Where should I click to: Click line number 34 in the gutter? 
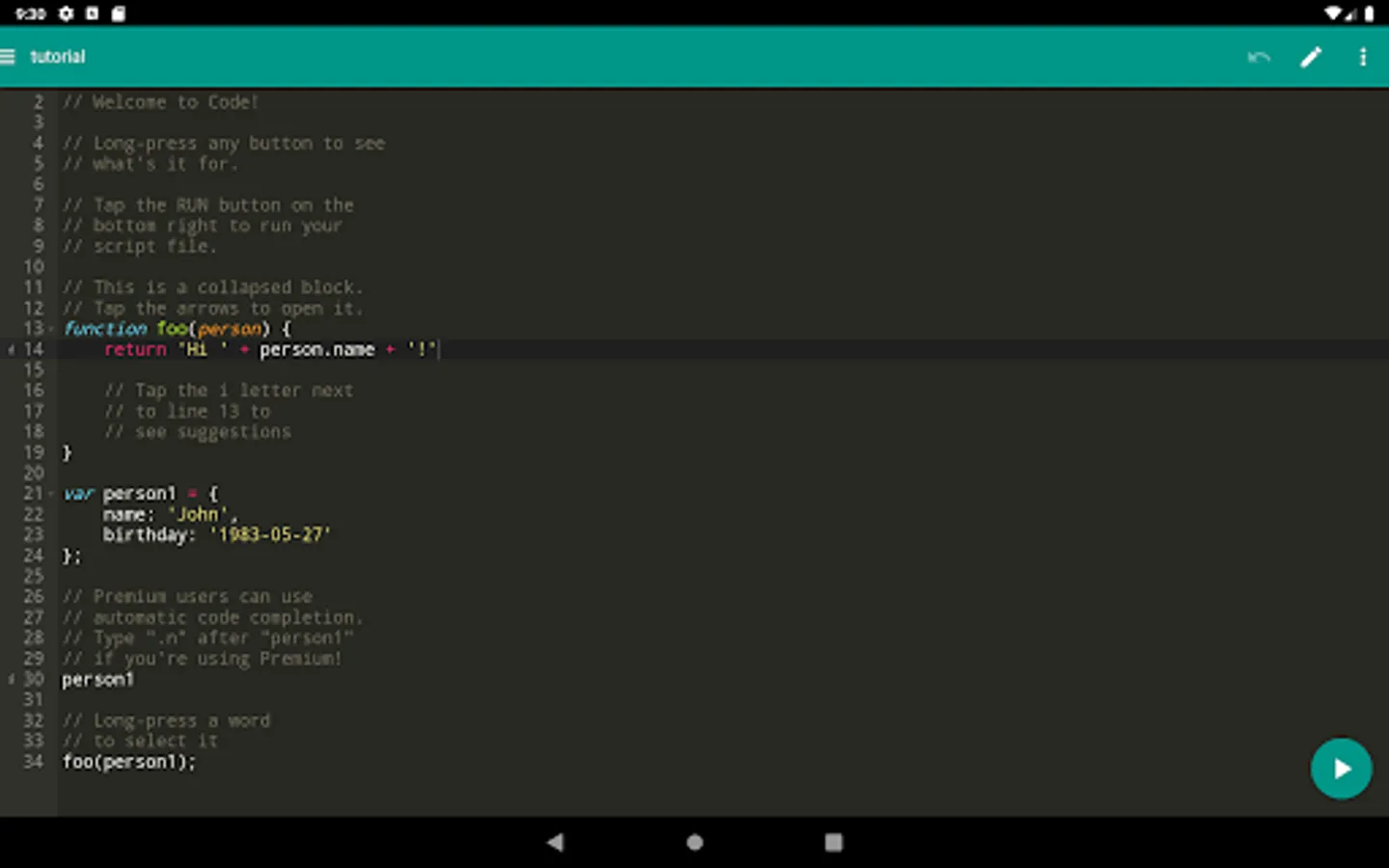click(34, 762)
